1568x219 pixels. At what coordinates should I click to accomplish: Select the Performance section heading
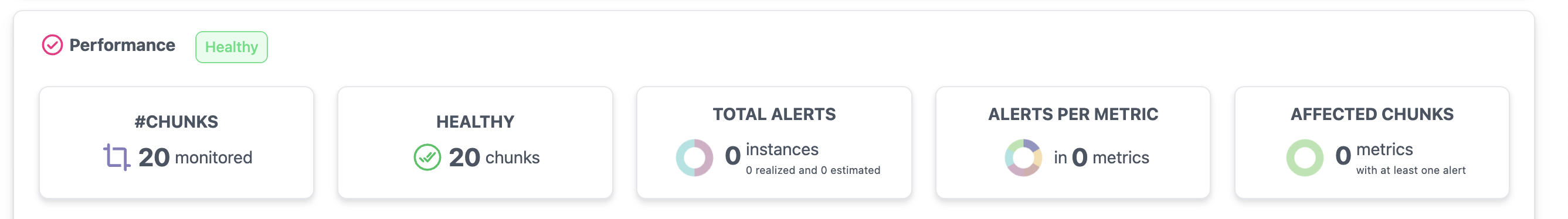123,45
